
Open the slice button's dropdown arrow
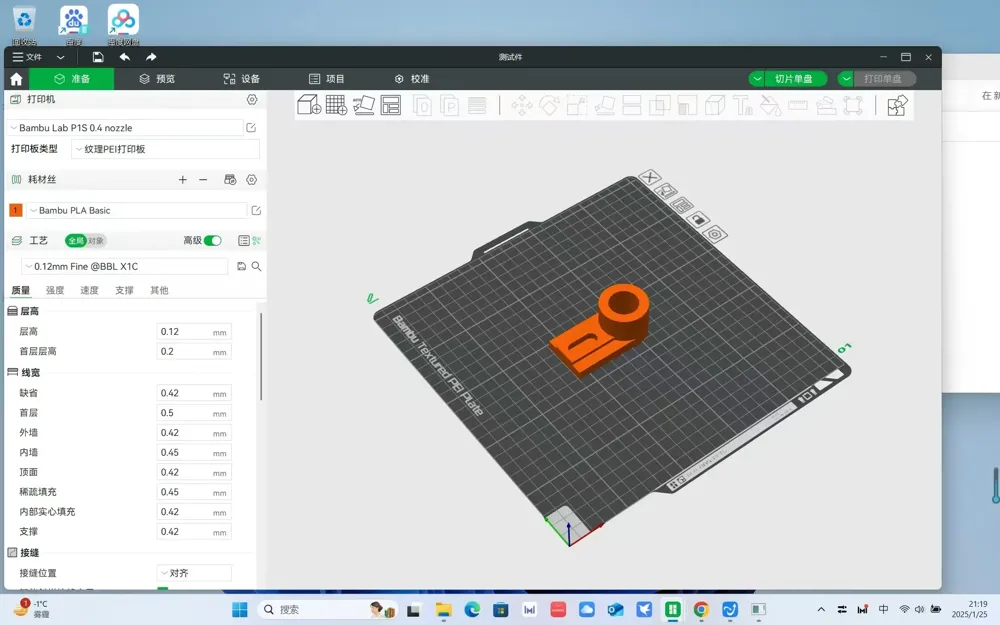click(757, 79)
